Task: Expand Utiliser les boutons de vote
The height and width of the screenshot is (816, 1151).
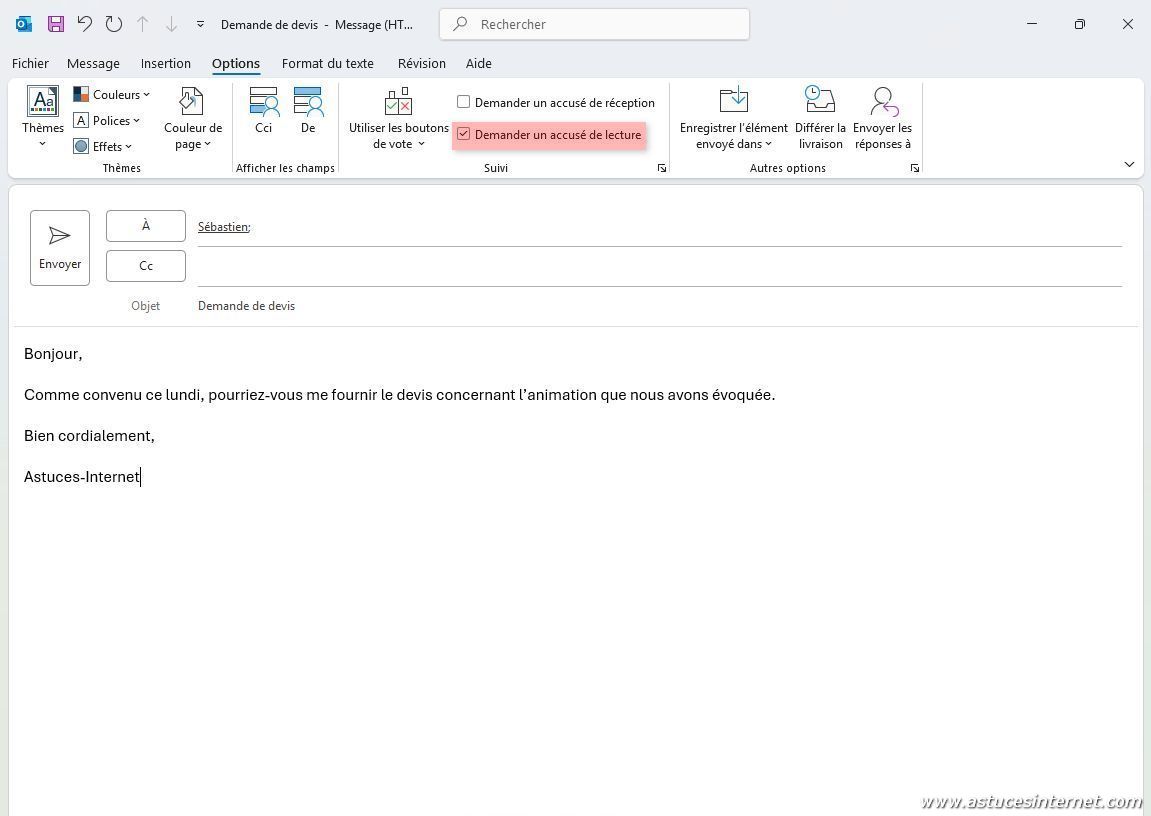Action: coord(398,117)
